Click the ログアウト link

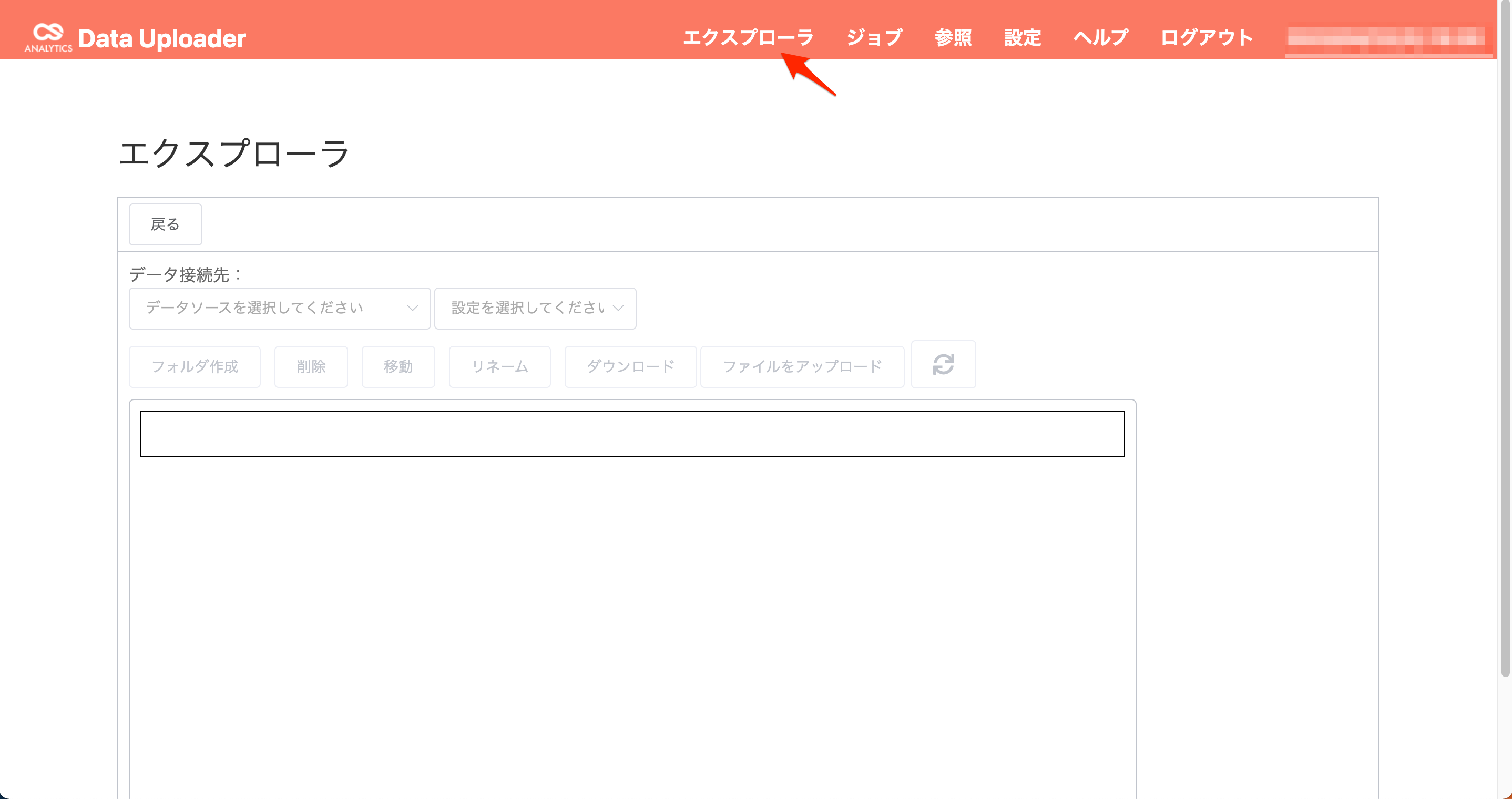coord(1207,37)
